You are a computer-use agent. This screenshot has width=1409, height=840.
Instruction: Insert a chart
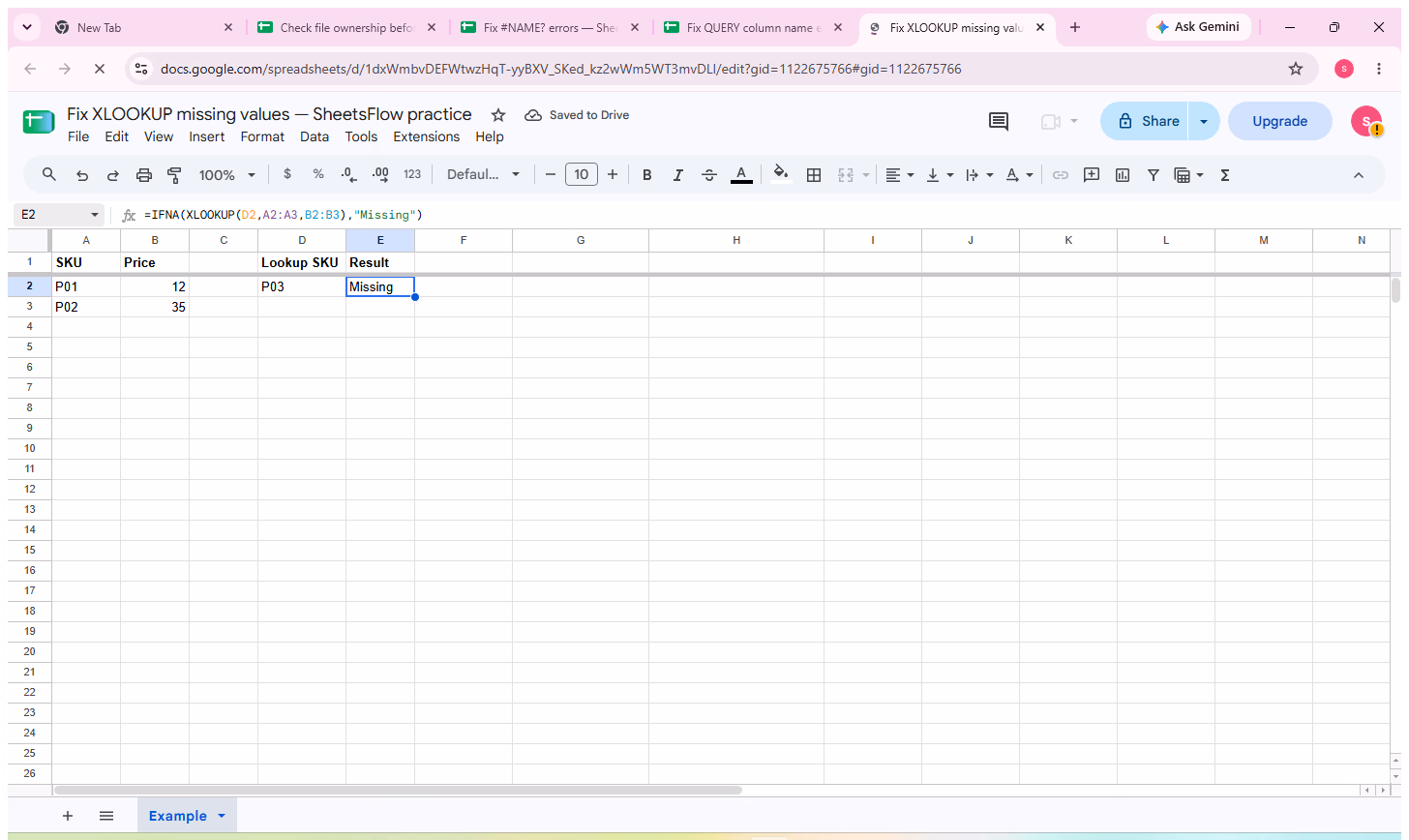click(1123, 175)
